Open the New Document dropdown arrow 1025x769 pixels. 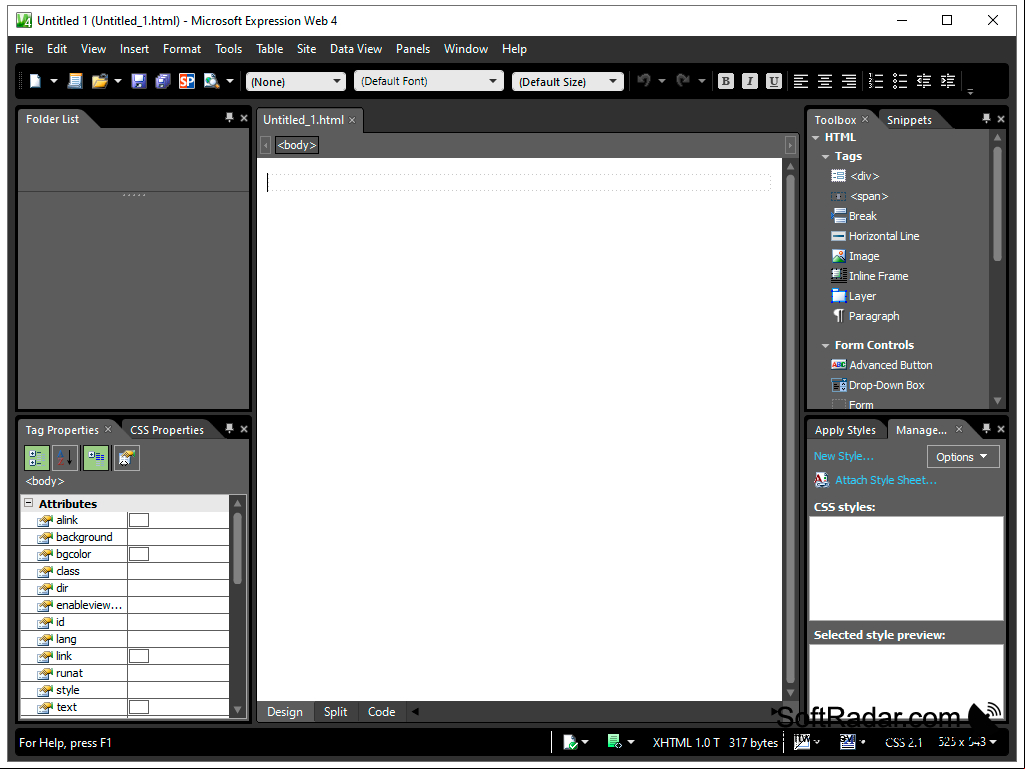point(54,81)
